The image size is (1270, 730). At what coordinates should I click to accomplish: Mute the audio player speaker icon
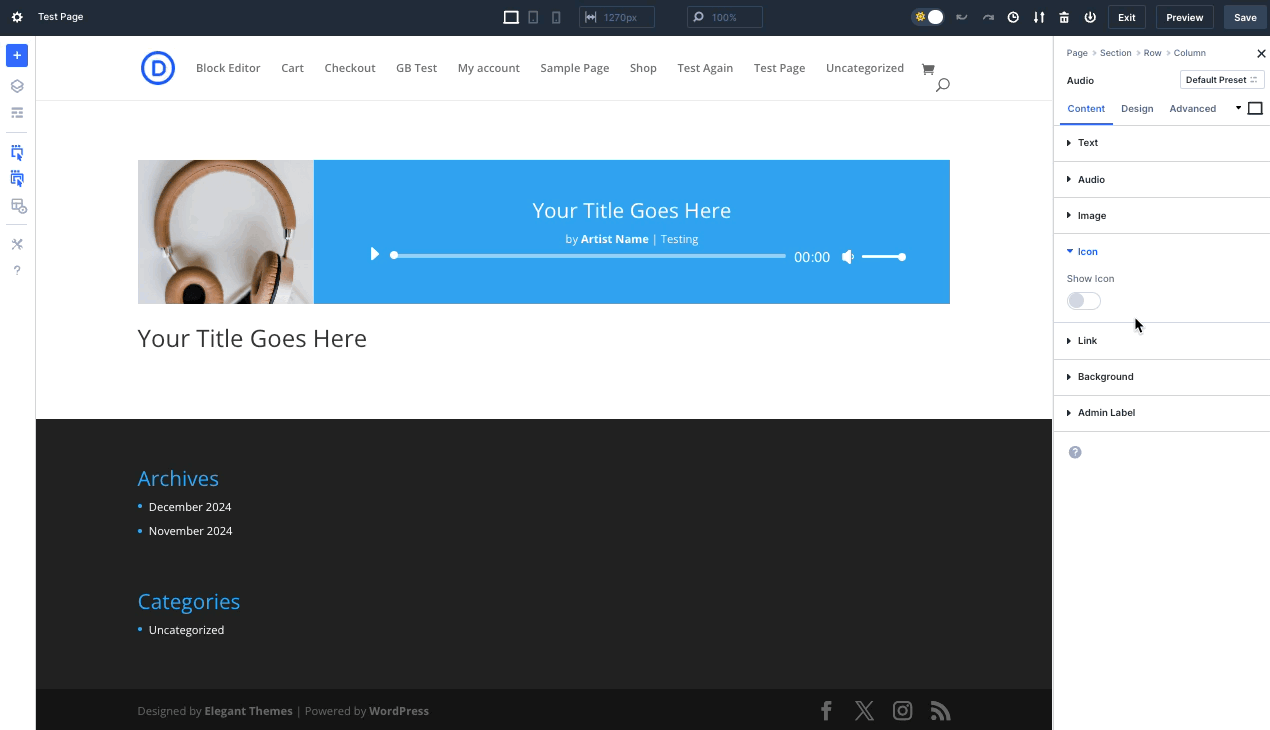tap(848, 257)
